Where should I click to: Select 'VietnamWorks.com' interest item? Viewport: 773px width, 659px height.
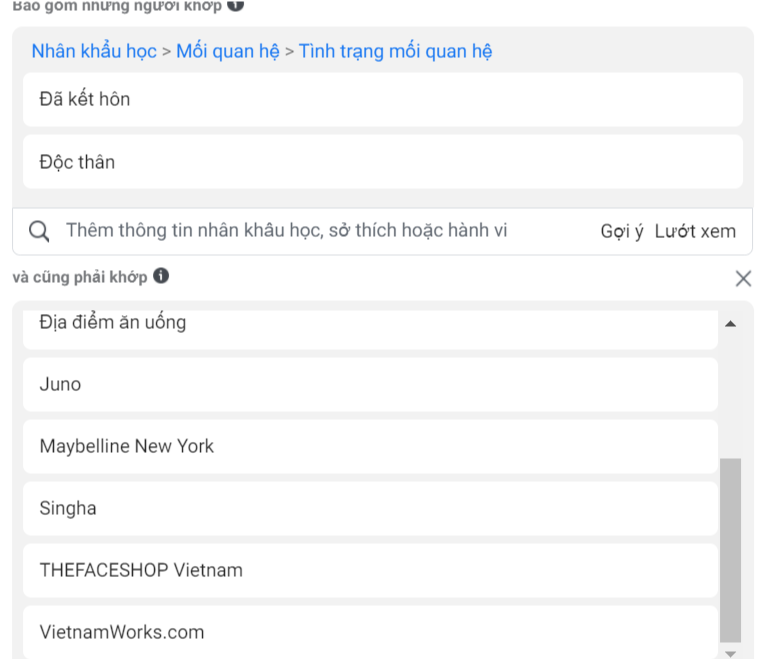pos(370,632)
